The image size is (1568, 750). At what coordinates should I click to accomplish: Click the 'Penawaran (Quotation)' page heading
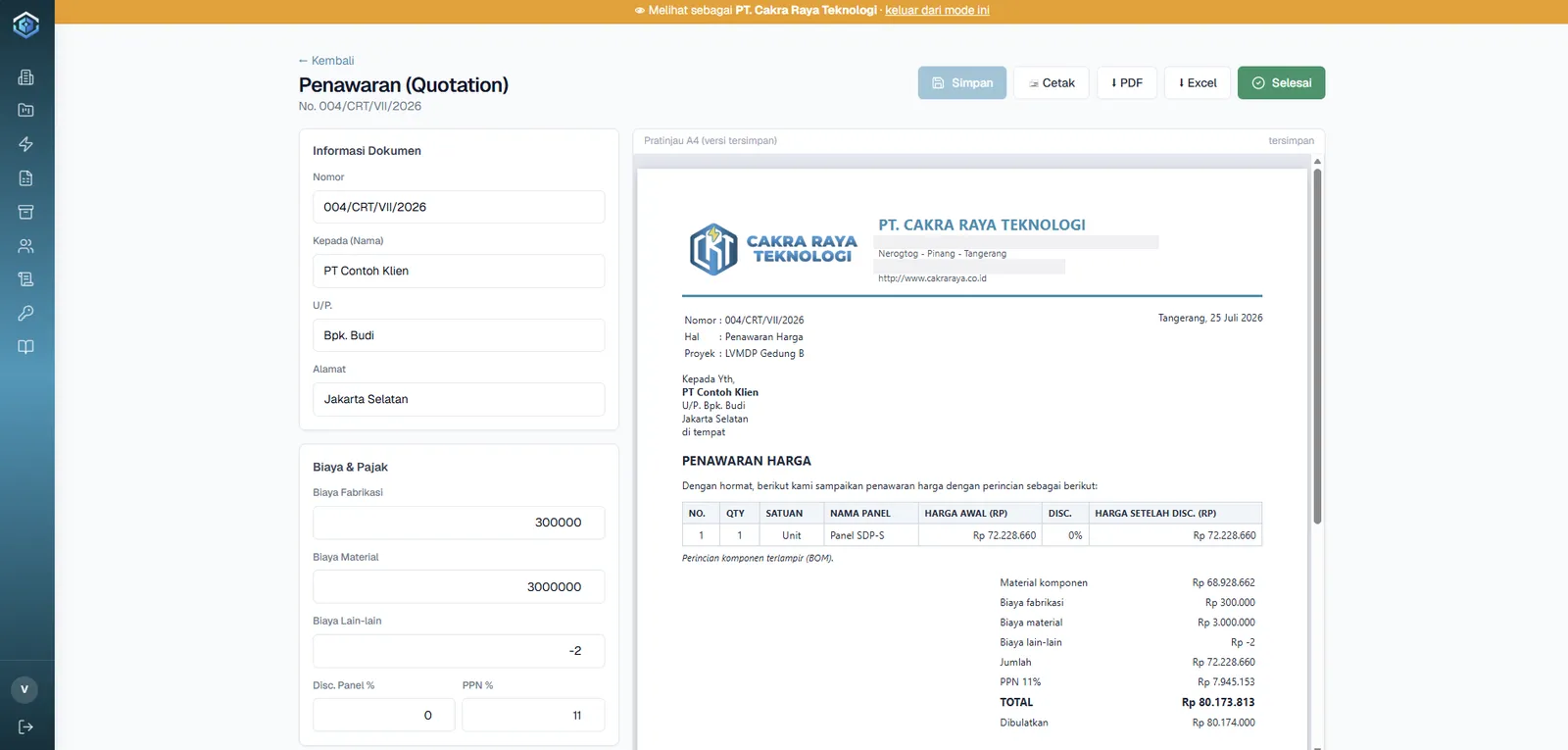click(404, 85)
